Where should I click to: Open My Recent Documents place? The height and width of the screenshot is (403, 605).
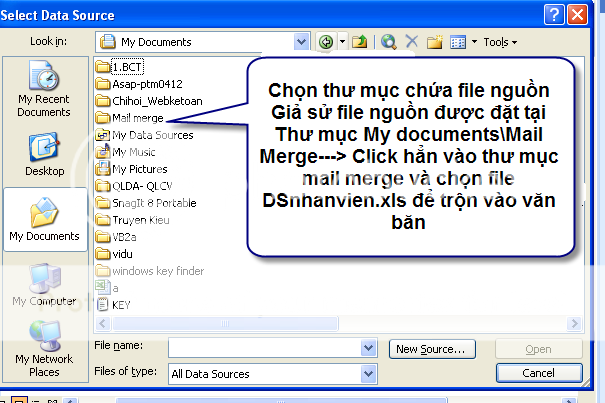[44, 89]
